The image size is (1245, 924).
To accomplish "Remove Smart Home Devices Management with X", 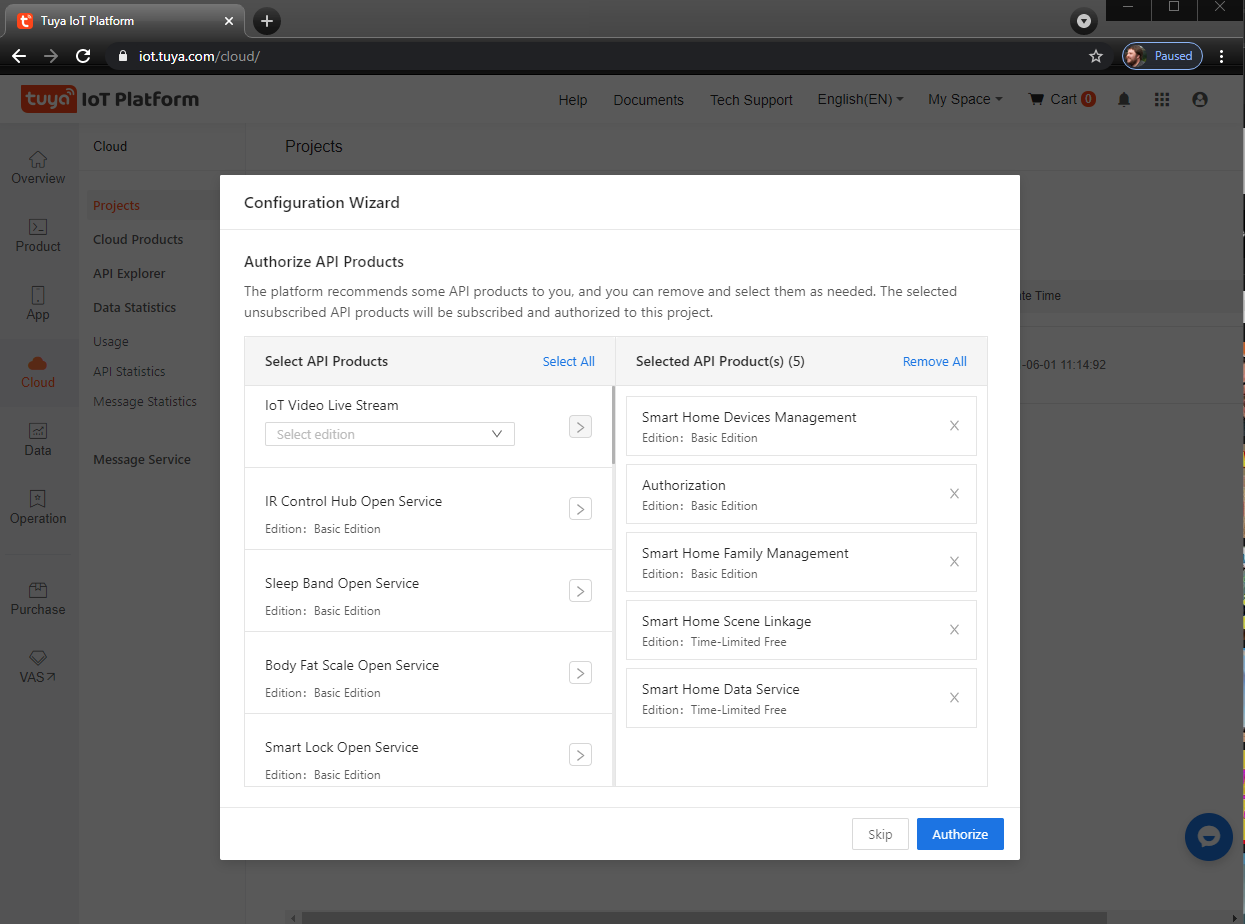I will pyautogui.click(x=954, y=426).
